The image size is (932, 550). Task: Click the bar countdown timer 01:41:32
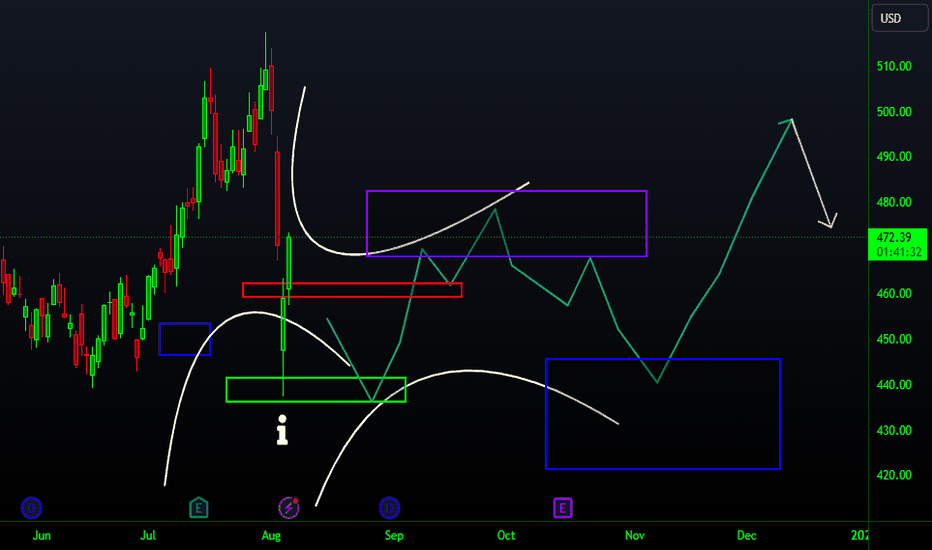pyautogui.click(x=899, y=252)
